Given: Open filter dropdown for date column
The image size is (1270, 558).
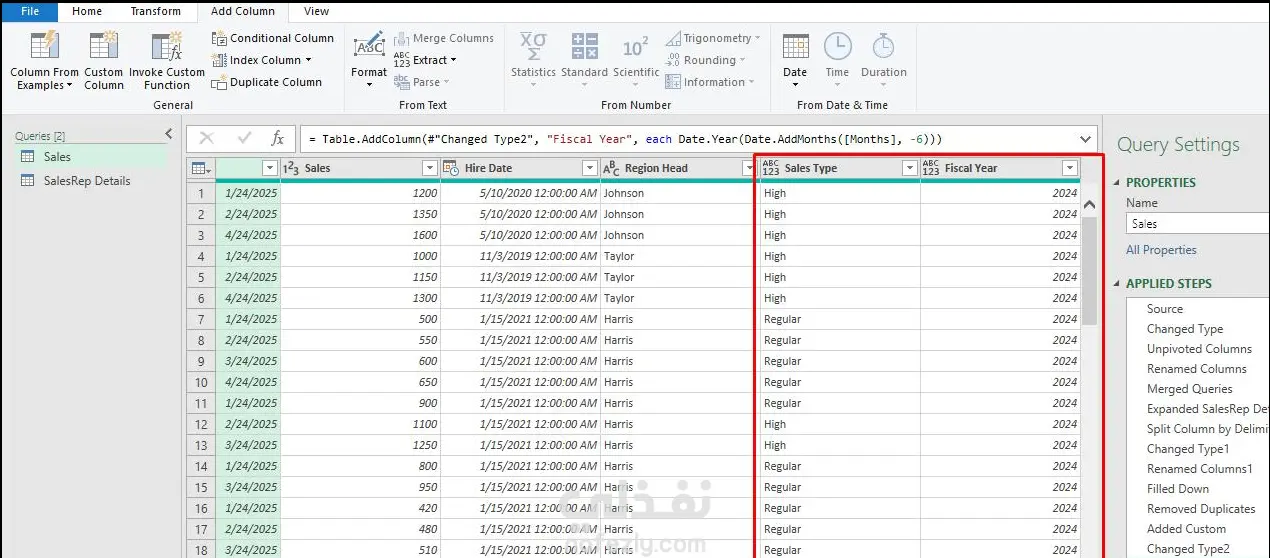Looking at the screenshot, I should coord(269,168).
